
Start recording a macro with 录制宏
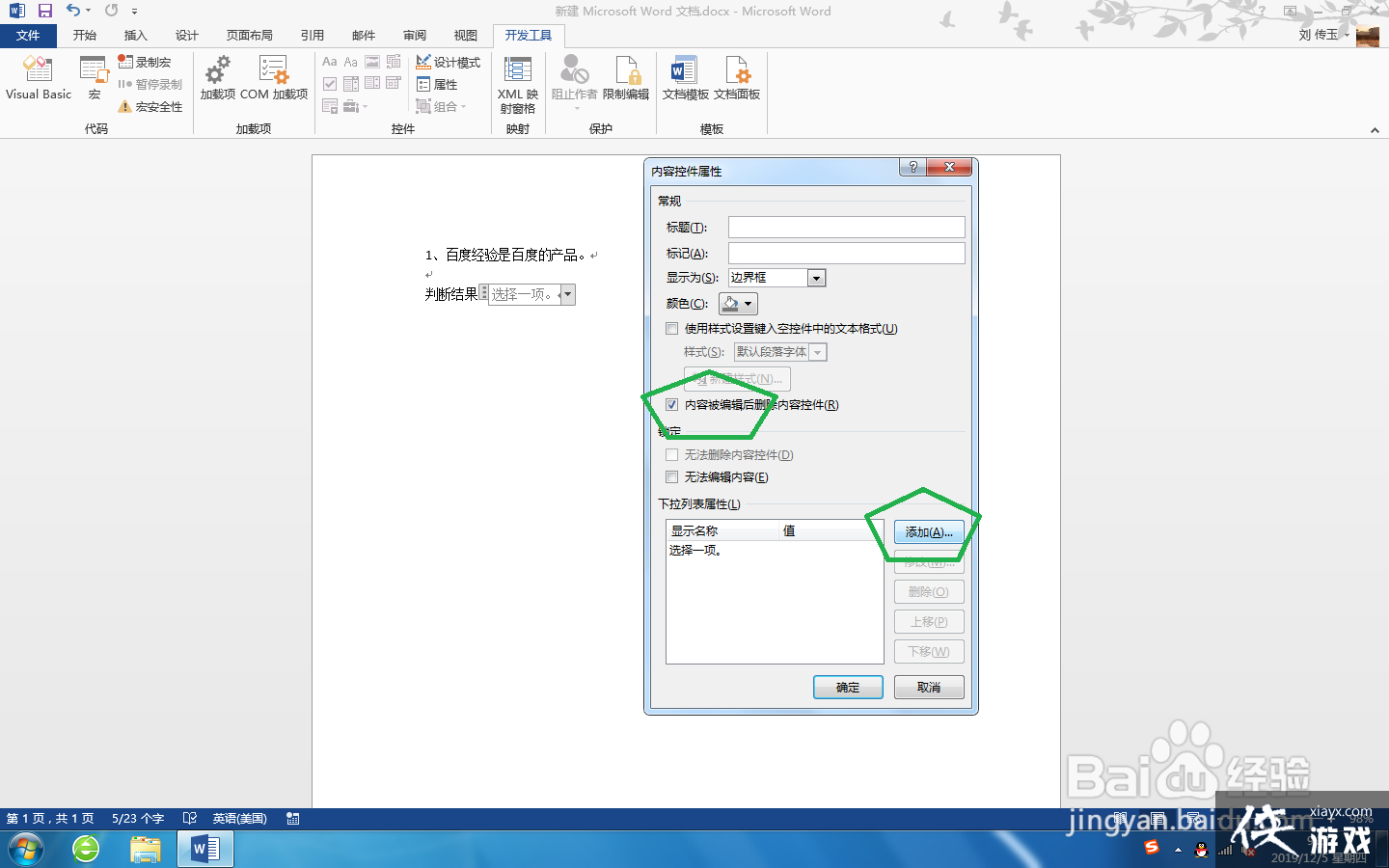pos(145,62)
